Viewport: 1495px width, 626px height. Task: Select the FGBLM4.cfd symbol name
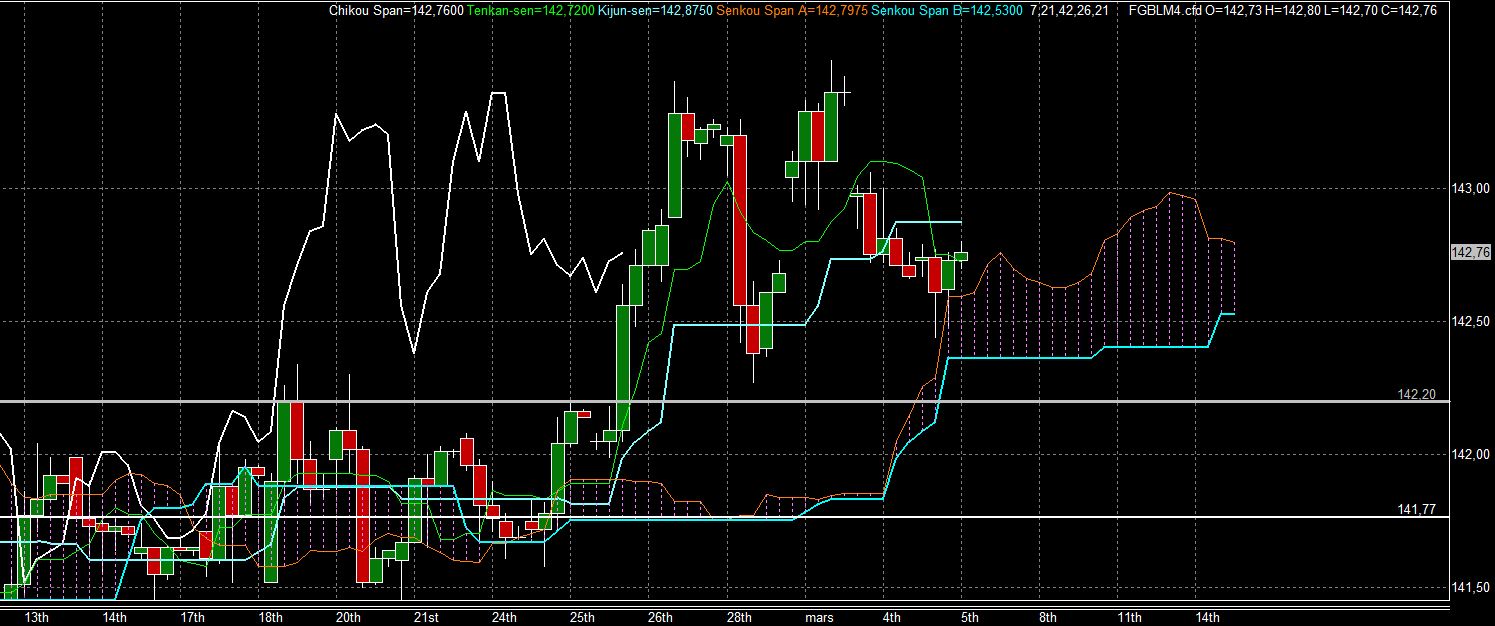click(x=1164, y=11)
